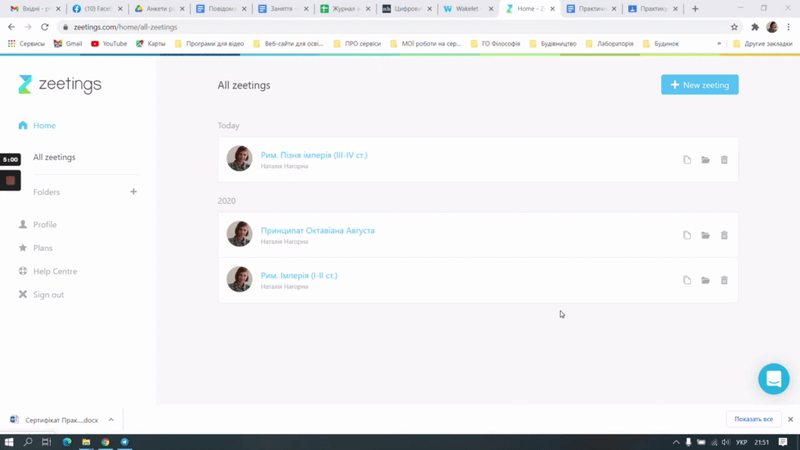The height and width of the screenshot is (450, 800).
Task: Open the chat support bubble
Action: point(773,379)
